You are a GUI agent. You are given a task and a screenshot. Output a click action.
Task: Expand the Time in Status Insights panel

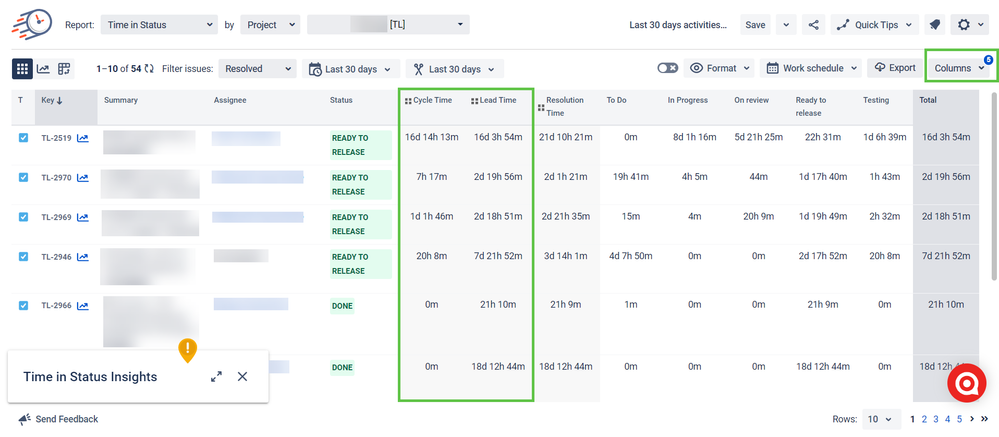coord(217,376)
